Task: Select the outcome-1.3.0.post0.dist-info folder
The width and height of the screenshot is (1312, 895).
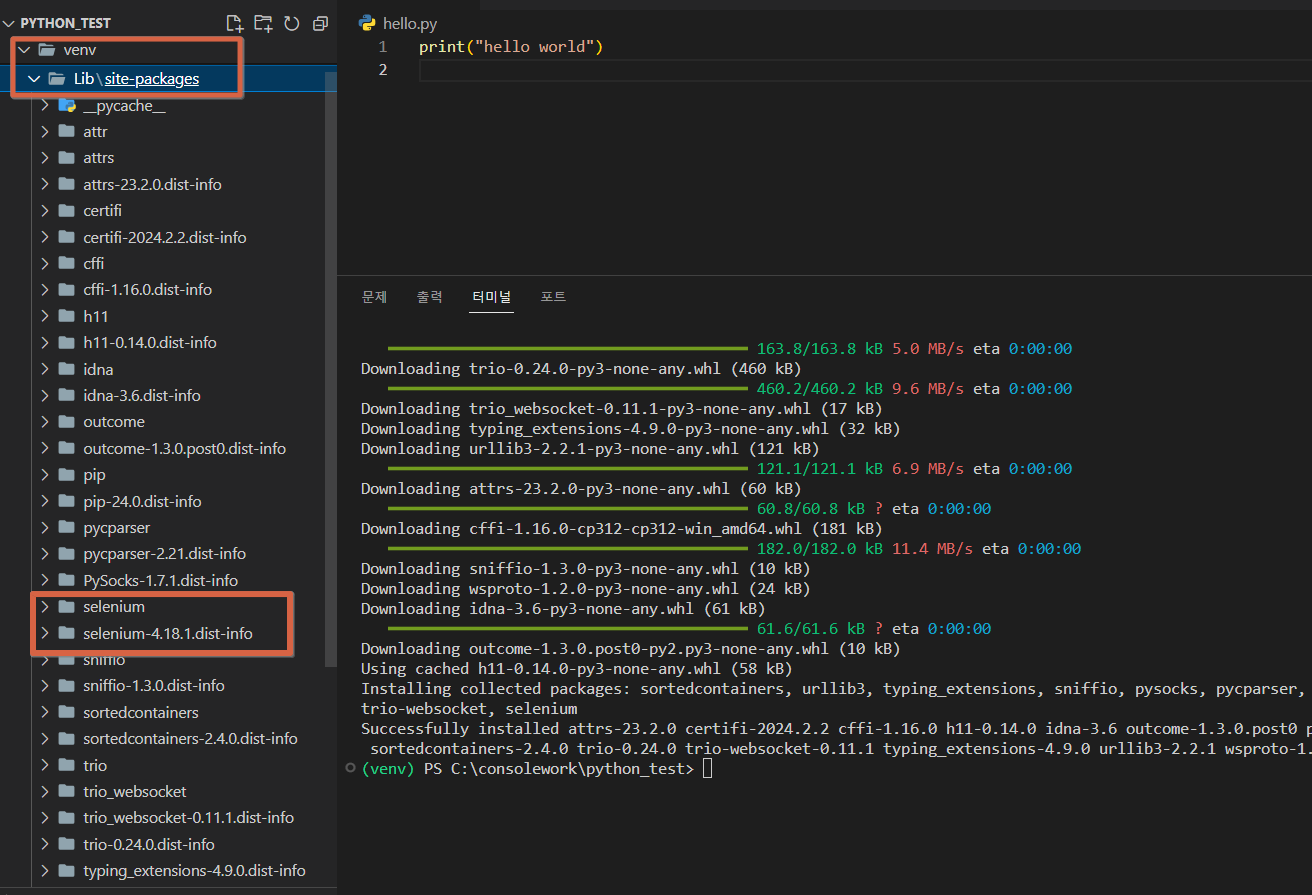Action: click(185, 448)
